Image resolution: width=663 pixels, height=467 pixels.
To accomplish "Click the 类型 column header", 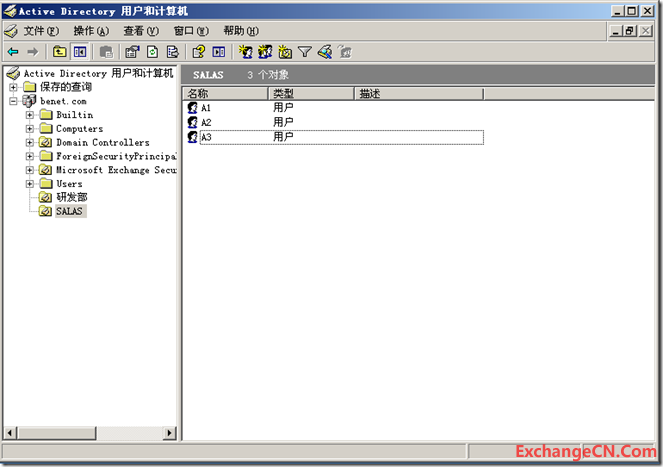I will tap(310, 94).
